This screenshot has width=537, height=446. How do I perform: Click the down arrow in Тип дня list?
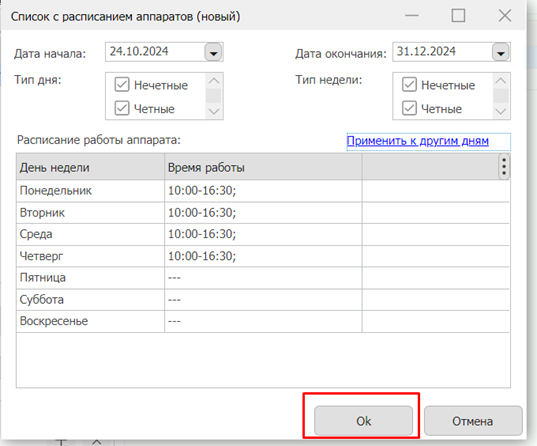(x=214, y=111)
